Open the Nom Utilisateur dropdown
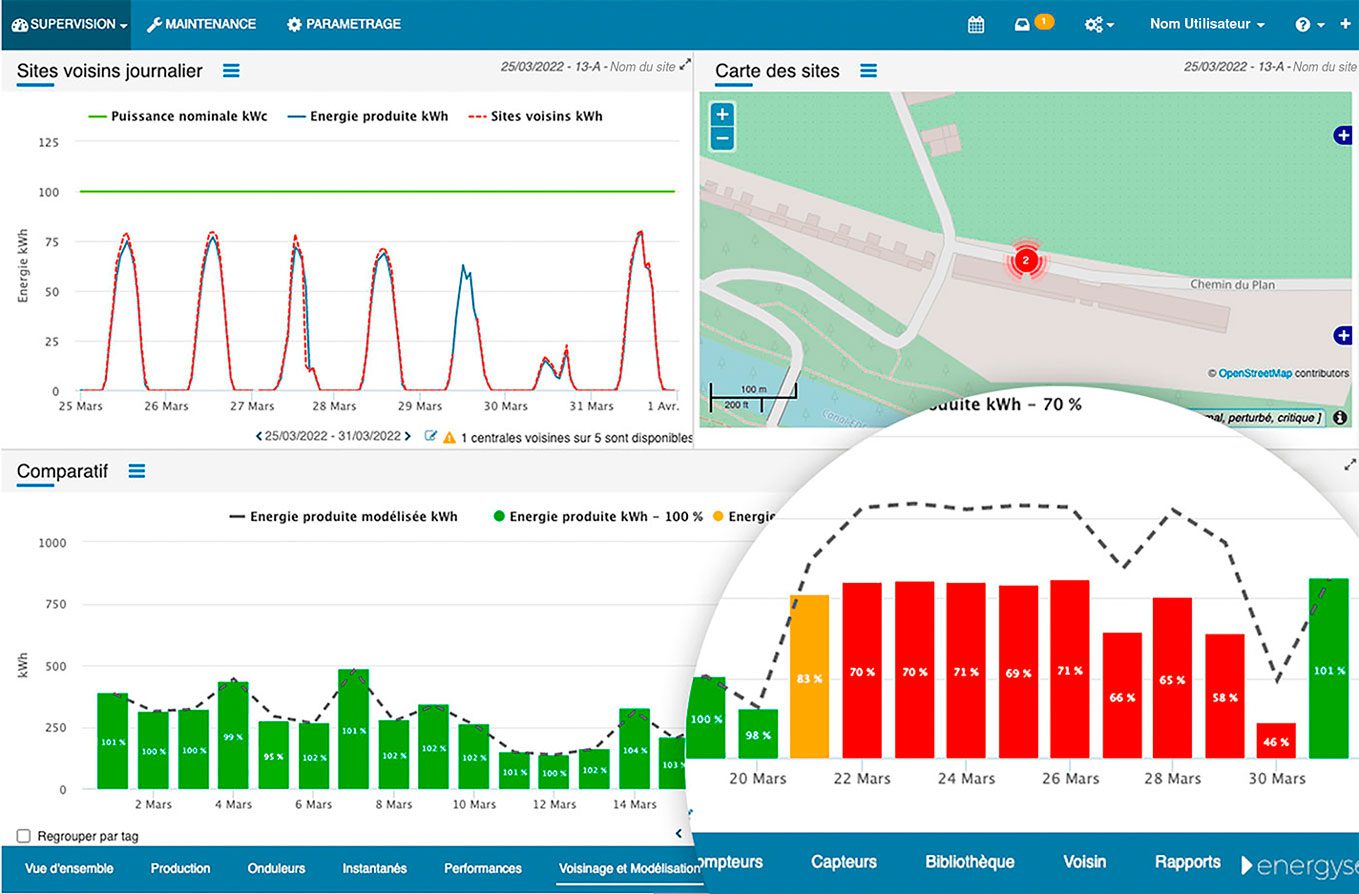The width and height of the screenshot is (1359, 894). coord(1201,23)
